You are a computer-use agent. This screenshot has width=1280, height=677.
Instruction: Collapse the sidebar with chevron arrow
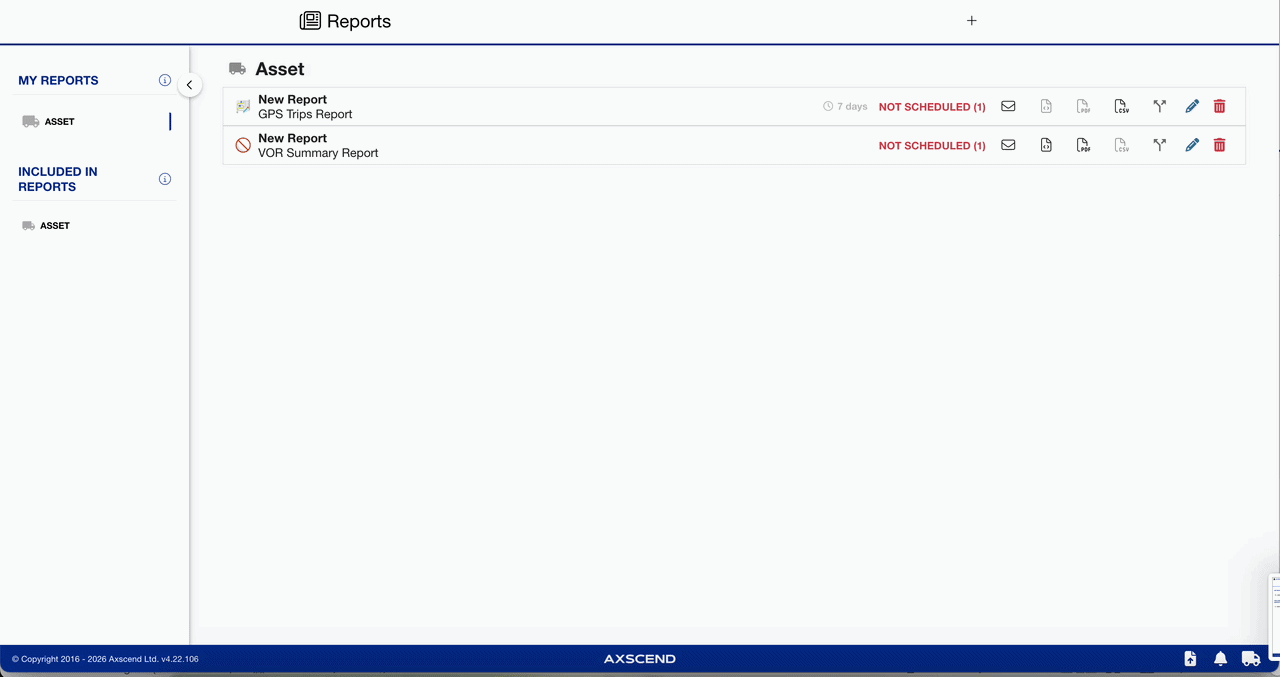(x=189, y=85)
